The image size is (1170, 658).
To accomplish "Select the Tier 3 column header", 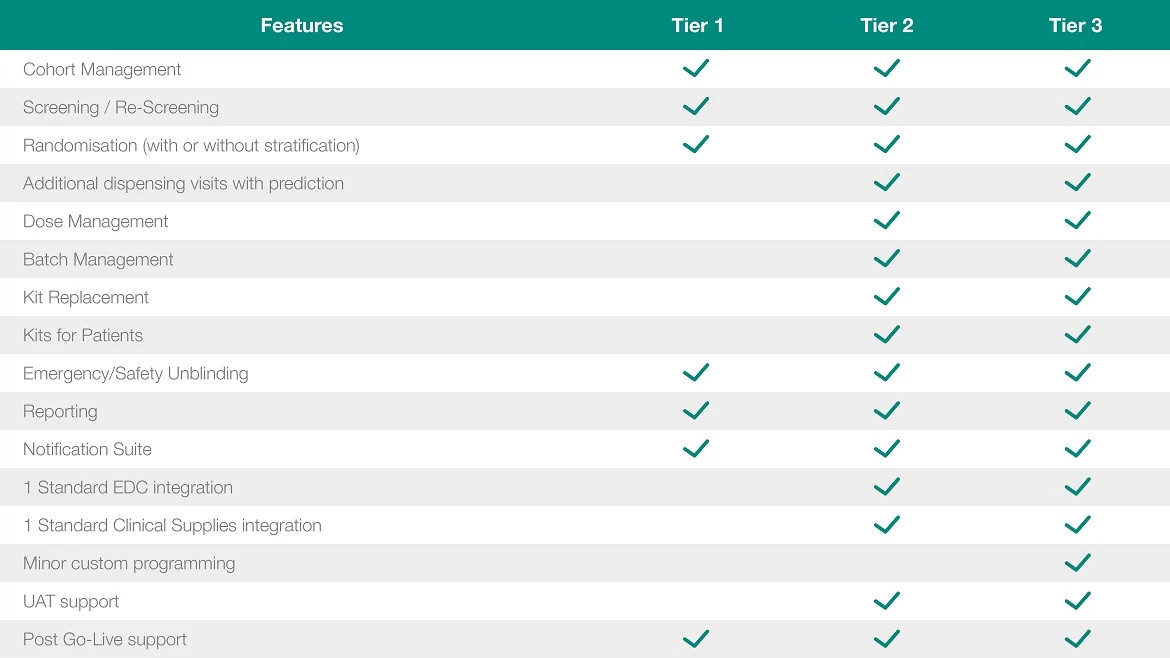I will [1075, 26].
